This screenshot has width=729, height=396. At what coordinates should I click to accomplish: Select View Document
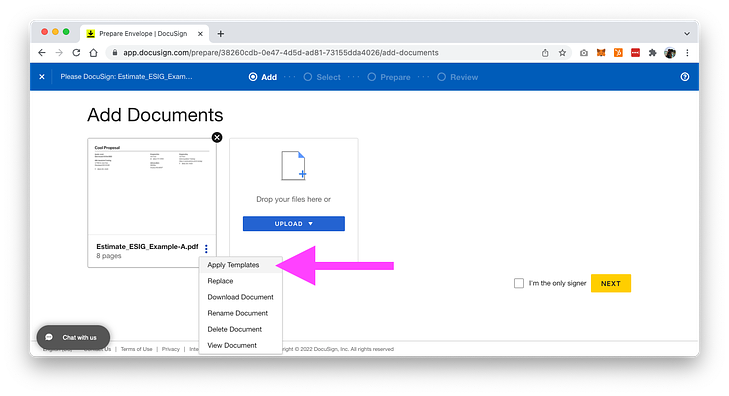click(241, 345)
